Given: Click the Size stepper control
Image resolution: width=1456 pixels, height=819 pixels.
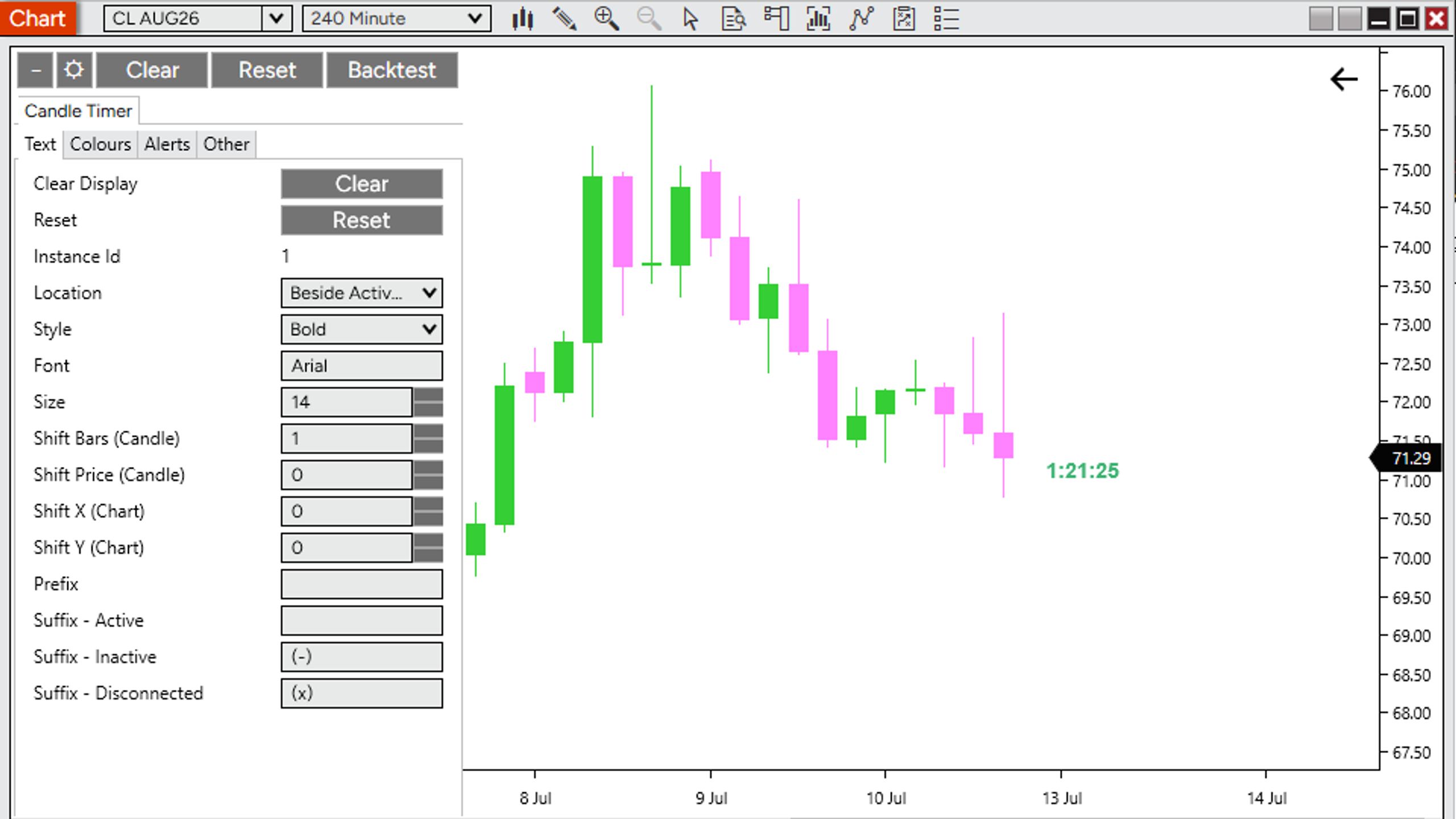Looking at the screenshot, I should click(x=428, y=402).
